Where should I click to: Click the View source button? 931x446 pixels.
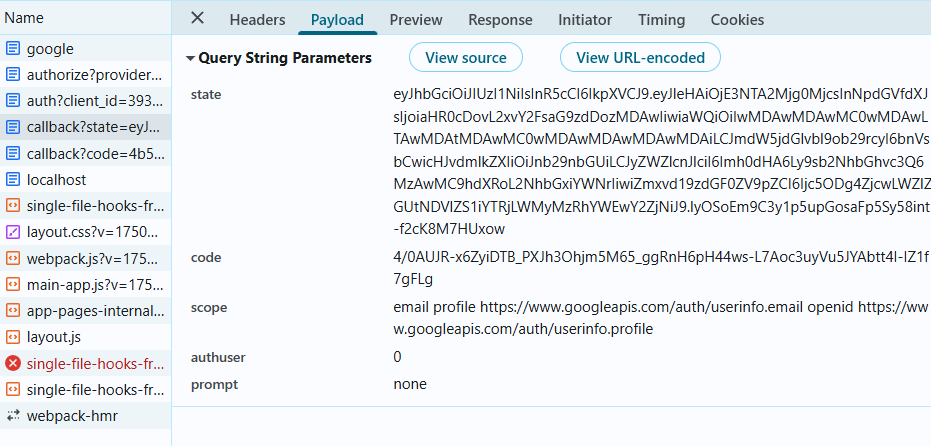pyautogui.click(x=466, y=58)
